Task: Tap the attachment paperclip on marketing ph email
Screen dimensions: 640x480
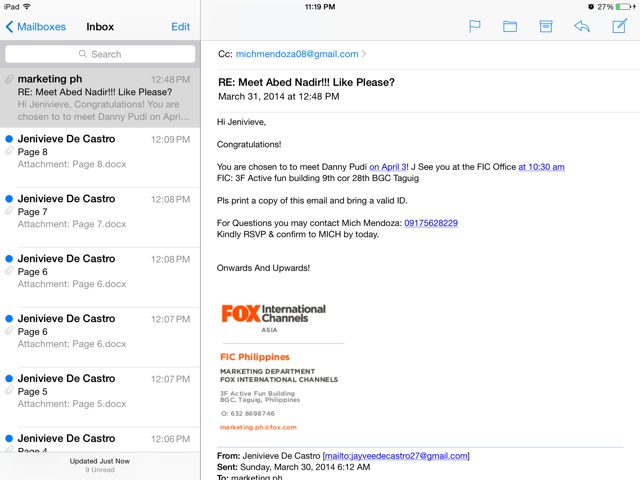Action: [9, 79]
